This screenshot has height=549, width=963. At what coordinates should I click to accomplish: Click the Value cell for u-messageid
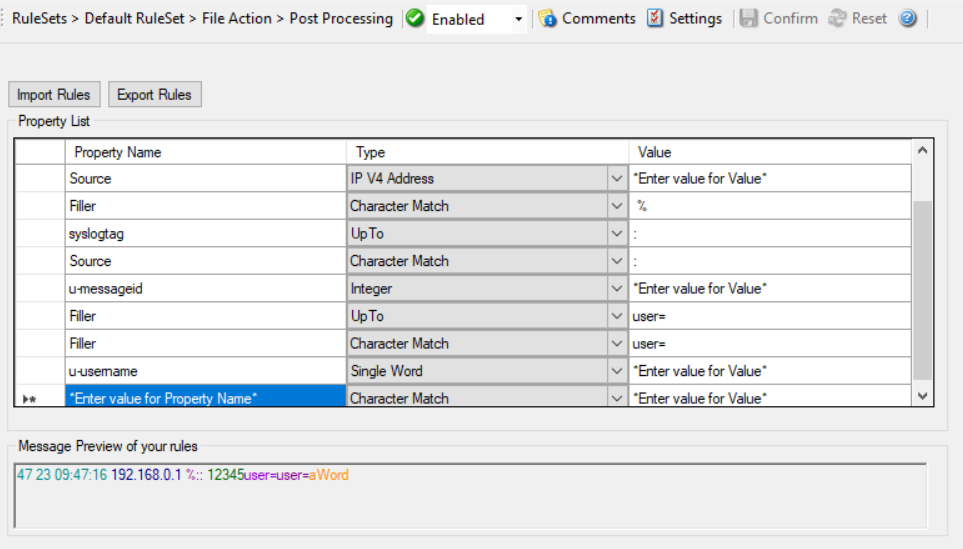[x=770, y=289]
